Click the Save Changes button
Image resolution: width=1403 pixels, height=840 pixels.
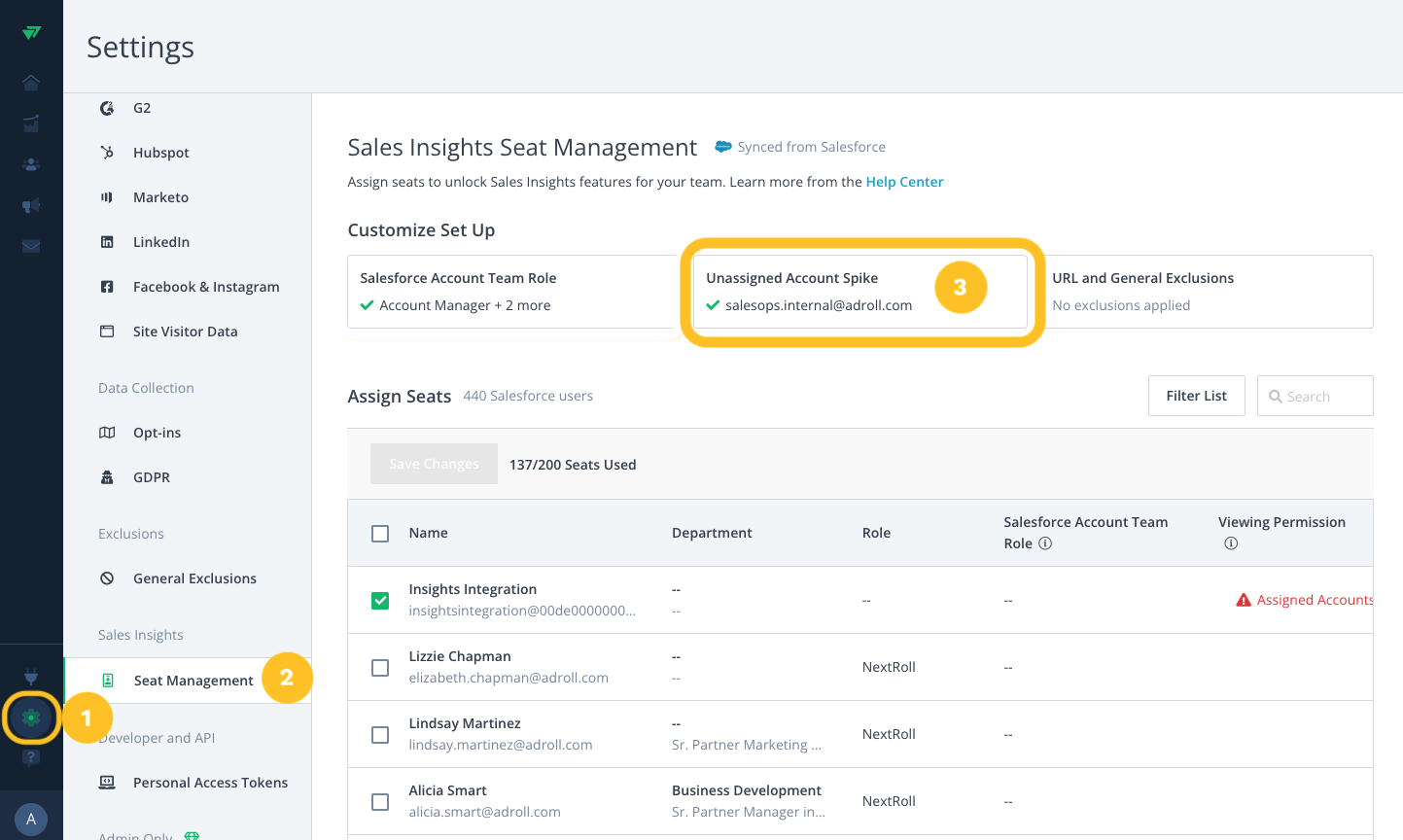point(434,464)
